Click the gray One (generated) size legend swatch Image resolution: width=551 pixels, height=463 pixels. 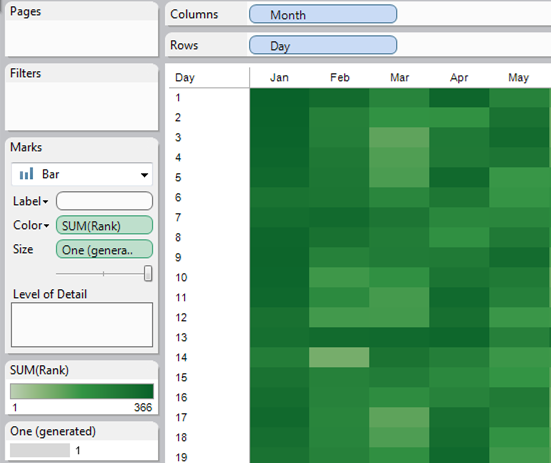pyautogui.click(x=40, y=450)
